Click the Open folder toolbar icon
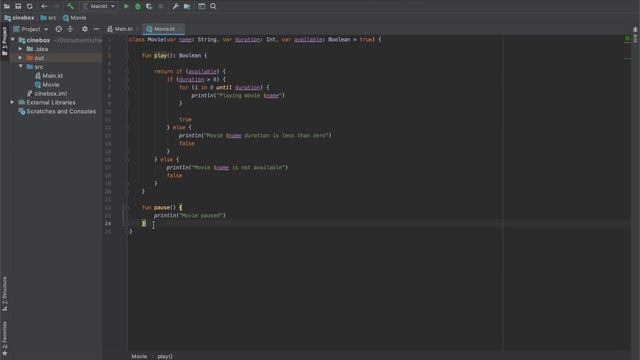 7,6
